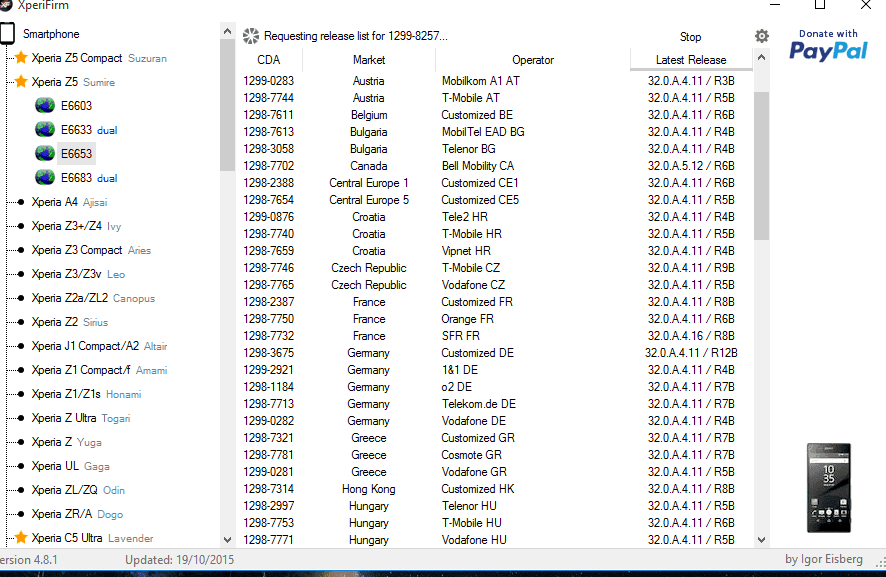Select the Customized CE1 row
Image resolution: width=886 pixels, height=577 pixels.
pyautogui.click(x=494, y=183)
